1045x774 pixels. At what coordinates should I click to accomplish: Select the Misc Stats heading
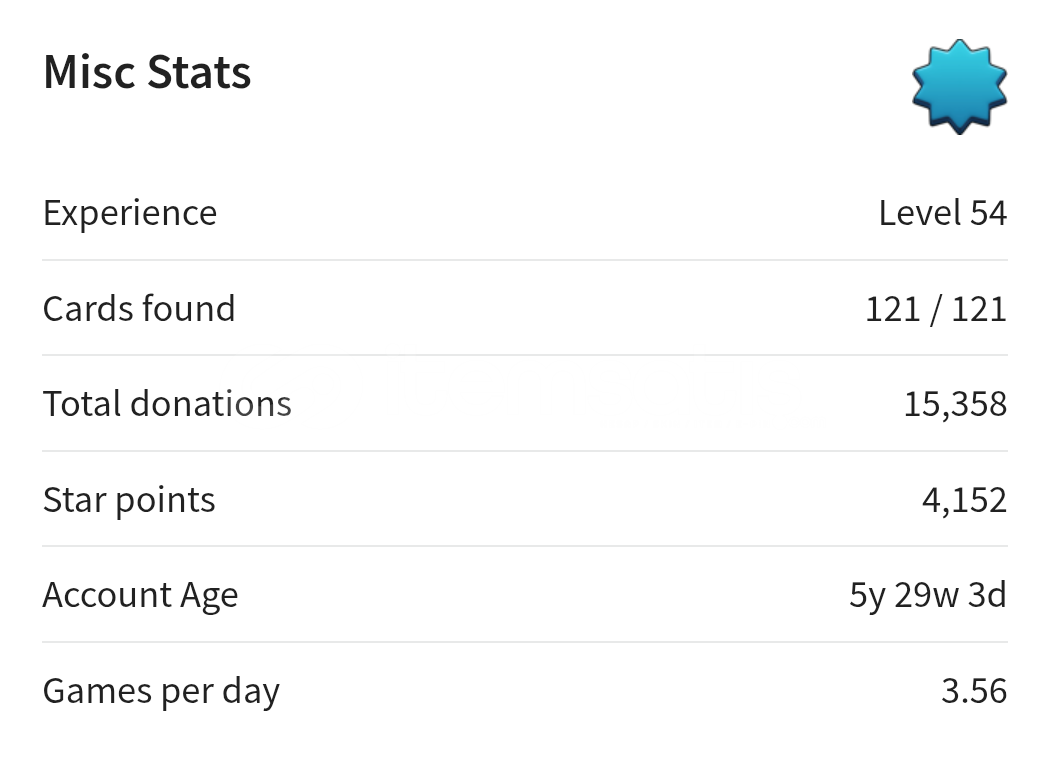pos(147,73)
